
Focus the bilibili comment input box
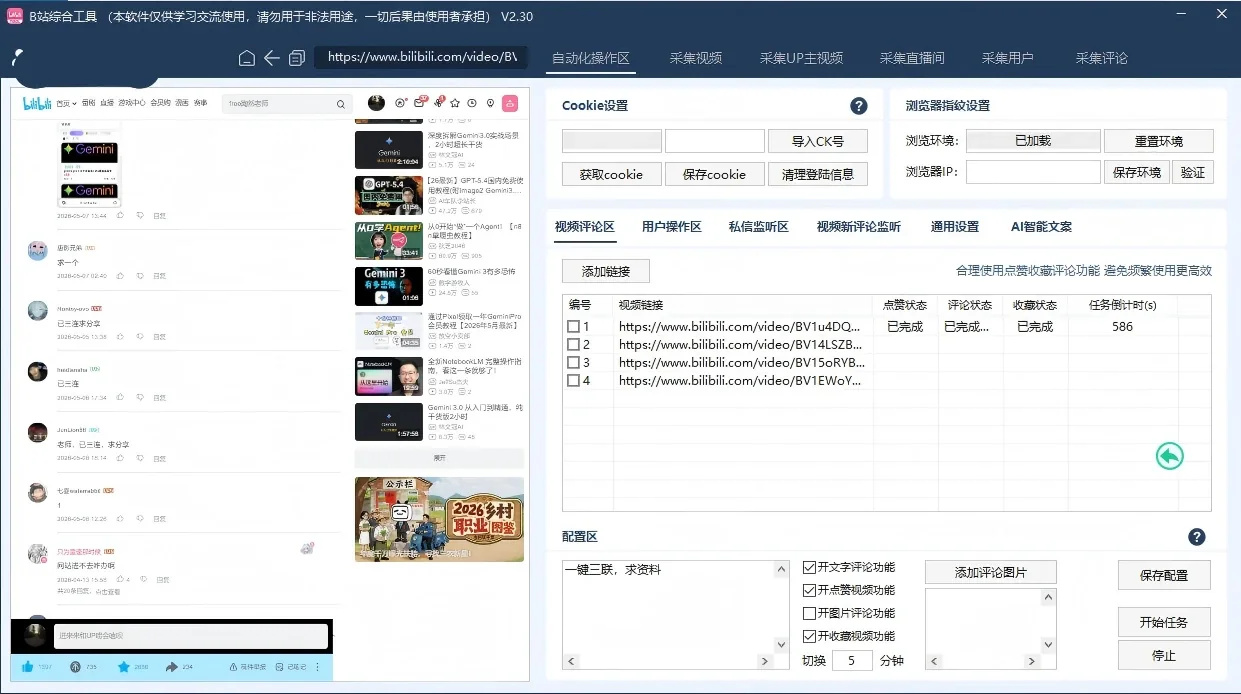point(190,636)
